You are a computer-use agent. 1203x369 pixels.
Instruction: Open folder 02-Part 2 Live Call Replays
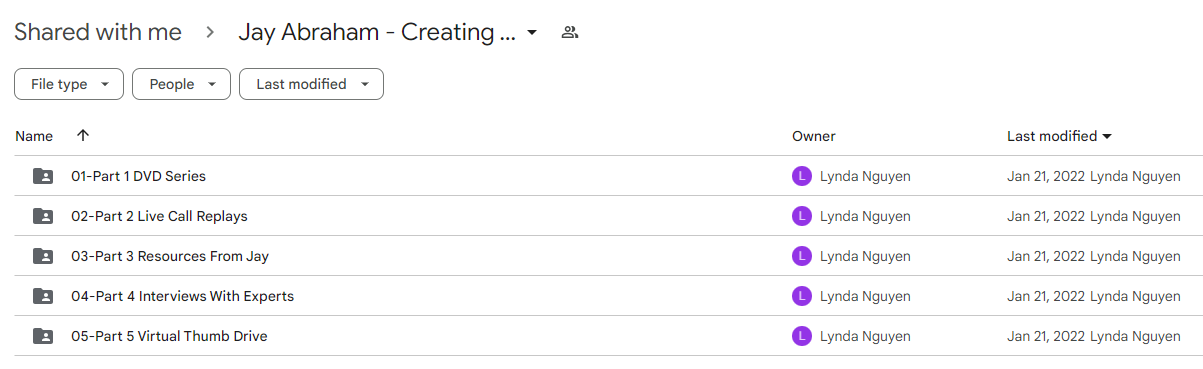[x=159, y=216]
